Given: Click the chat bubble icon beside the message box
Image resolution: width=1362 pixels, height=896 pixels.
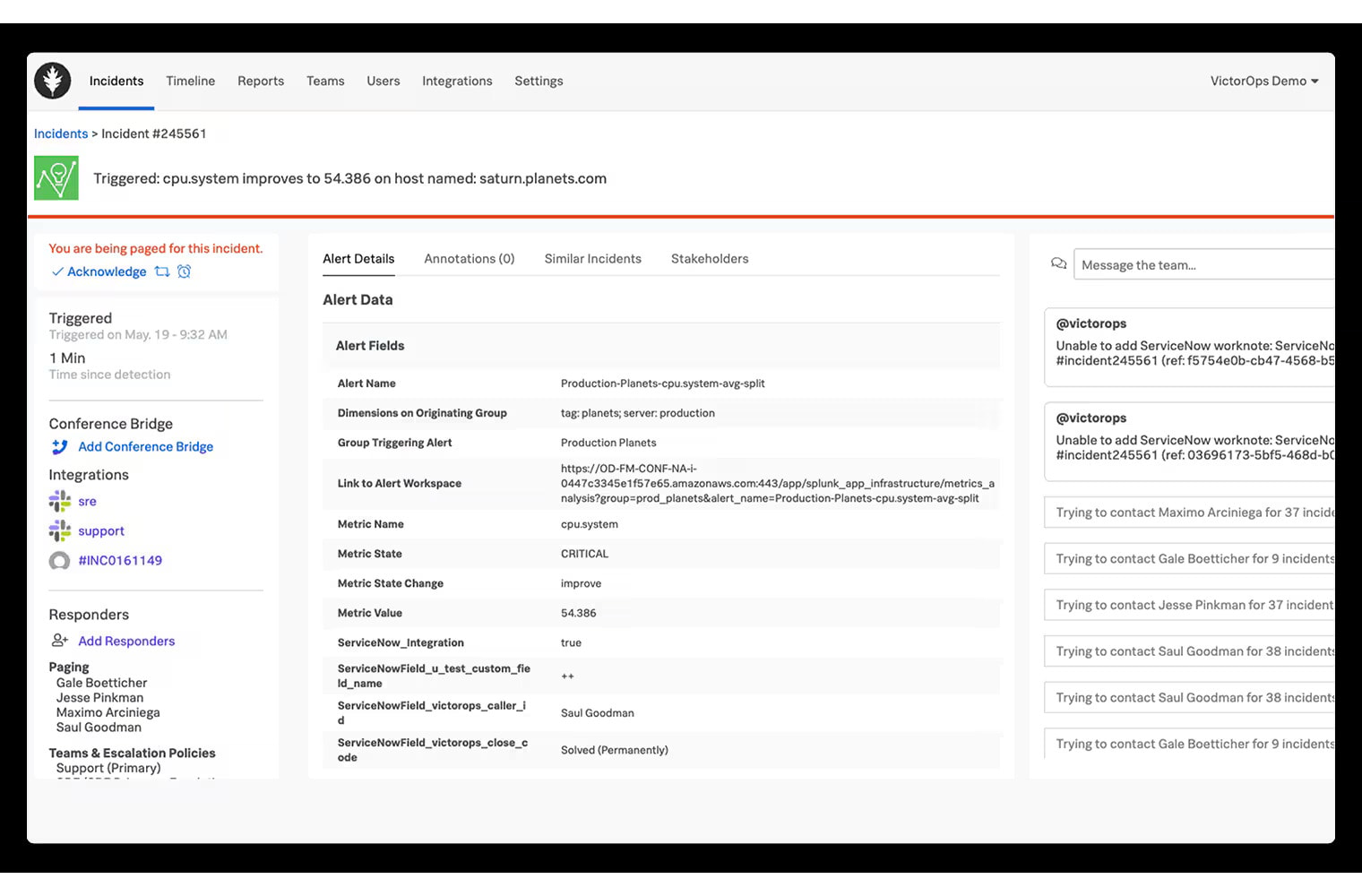Looking at the screenshot, I should point(1058,263).
